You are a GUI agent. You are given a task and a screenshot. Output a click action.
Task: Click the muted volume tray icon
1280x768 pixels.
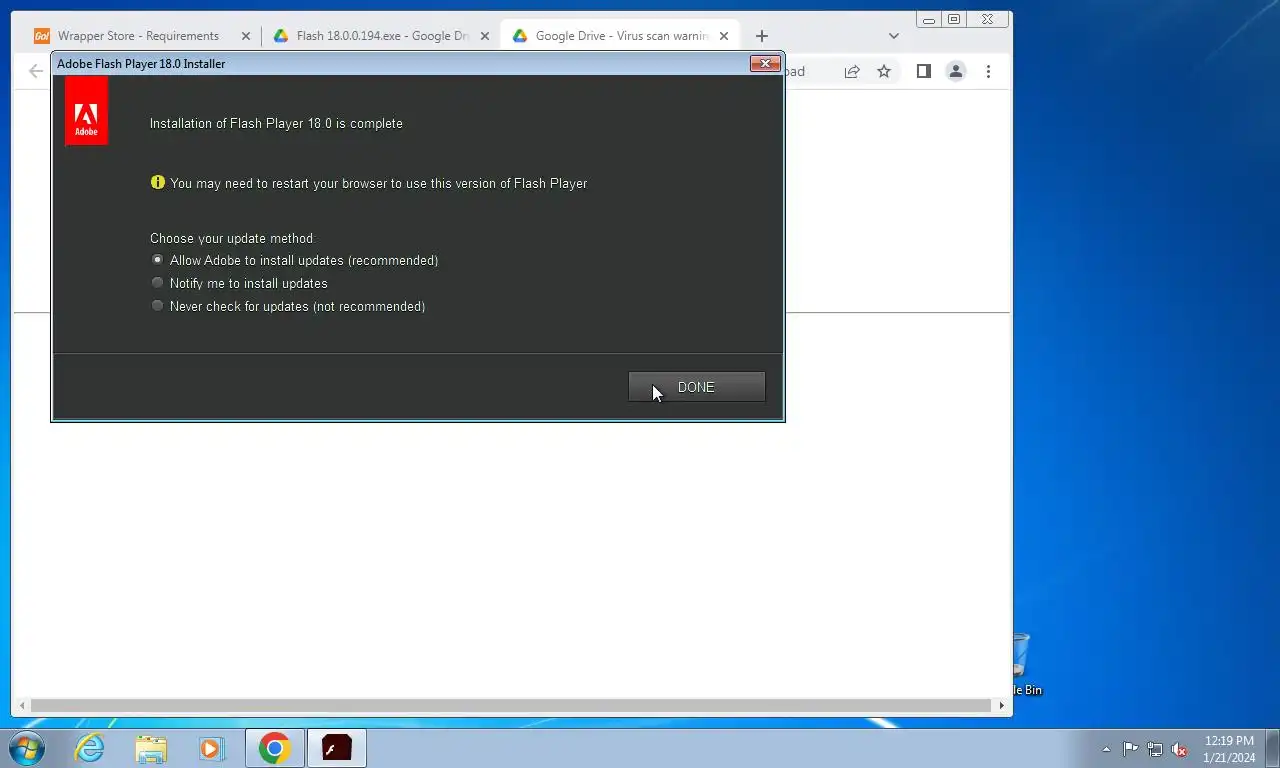1180,749
